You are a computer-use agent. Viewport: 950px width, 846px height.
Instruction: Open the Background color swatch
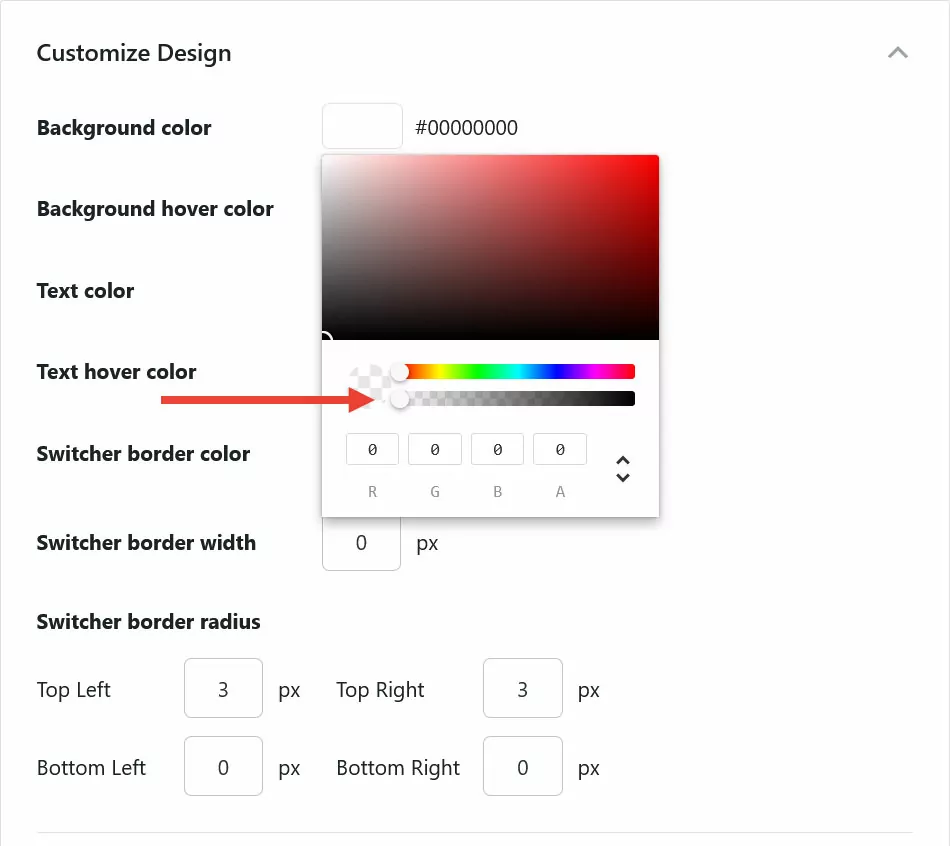361,126
